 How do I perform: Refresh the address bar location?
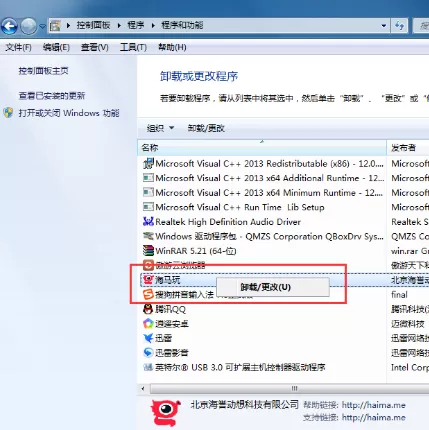[399, 26]
